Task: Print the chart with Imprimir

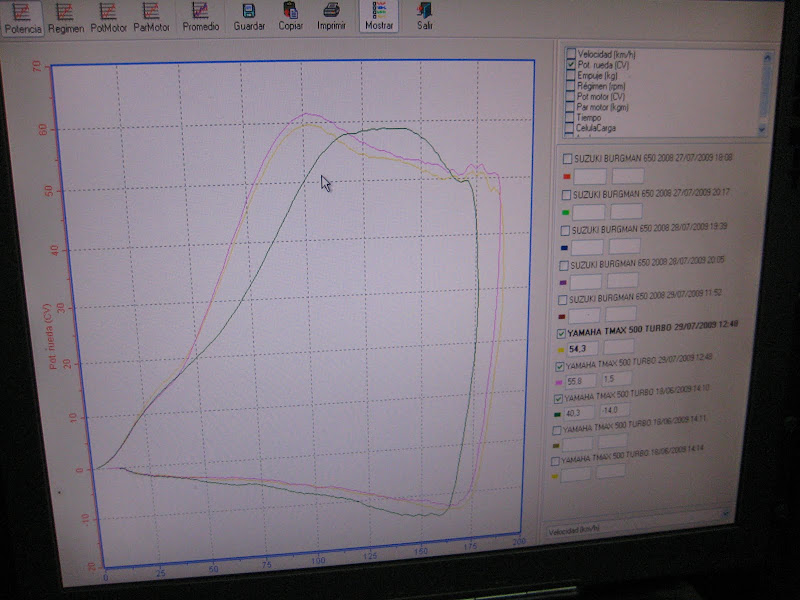Action: click(x=331, y=17)
